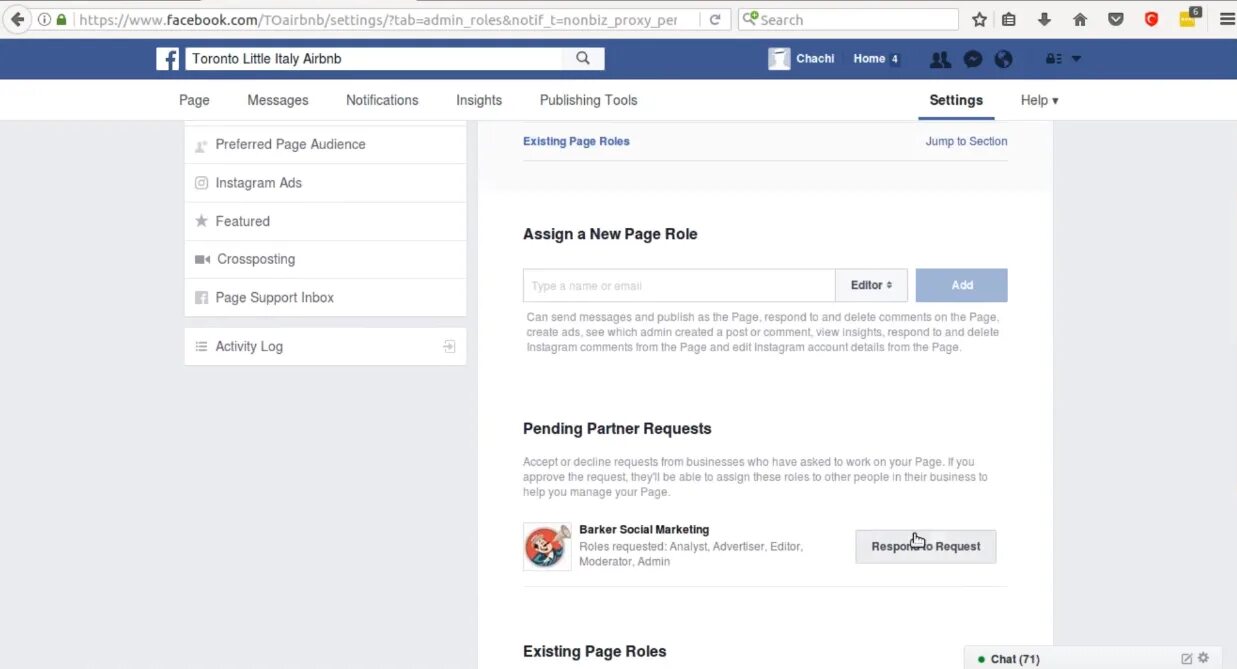
Task: Switch to the Messages tab
Action: coord(278,100)
